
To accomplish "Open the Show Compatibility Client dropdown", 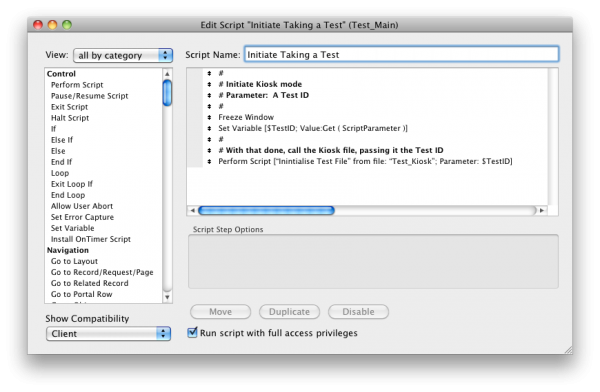I will tap(108, 333).
